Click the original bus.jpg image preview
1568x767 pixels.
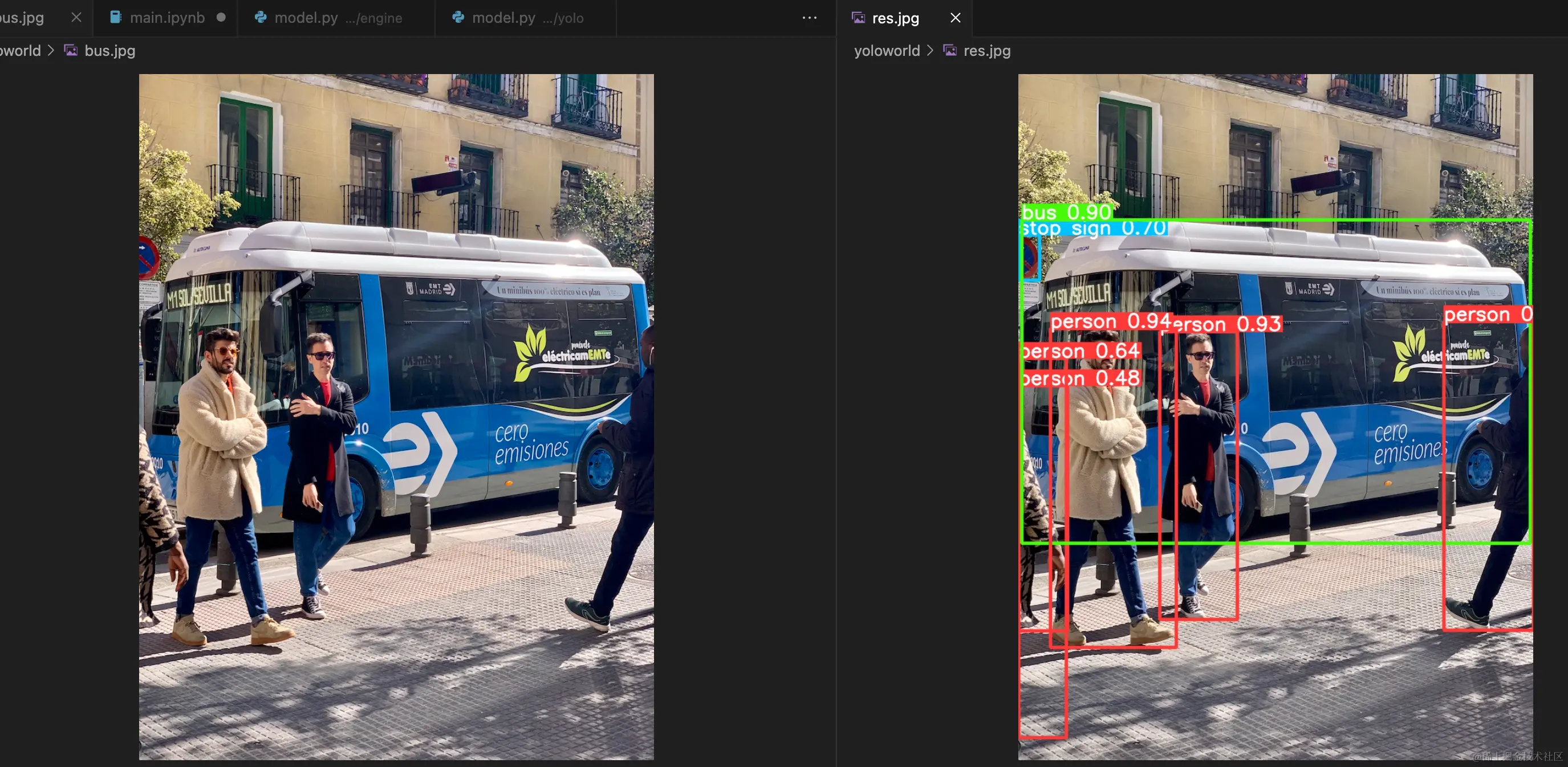[x=396, y=417]
